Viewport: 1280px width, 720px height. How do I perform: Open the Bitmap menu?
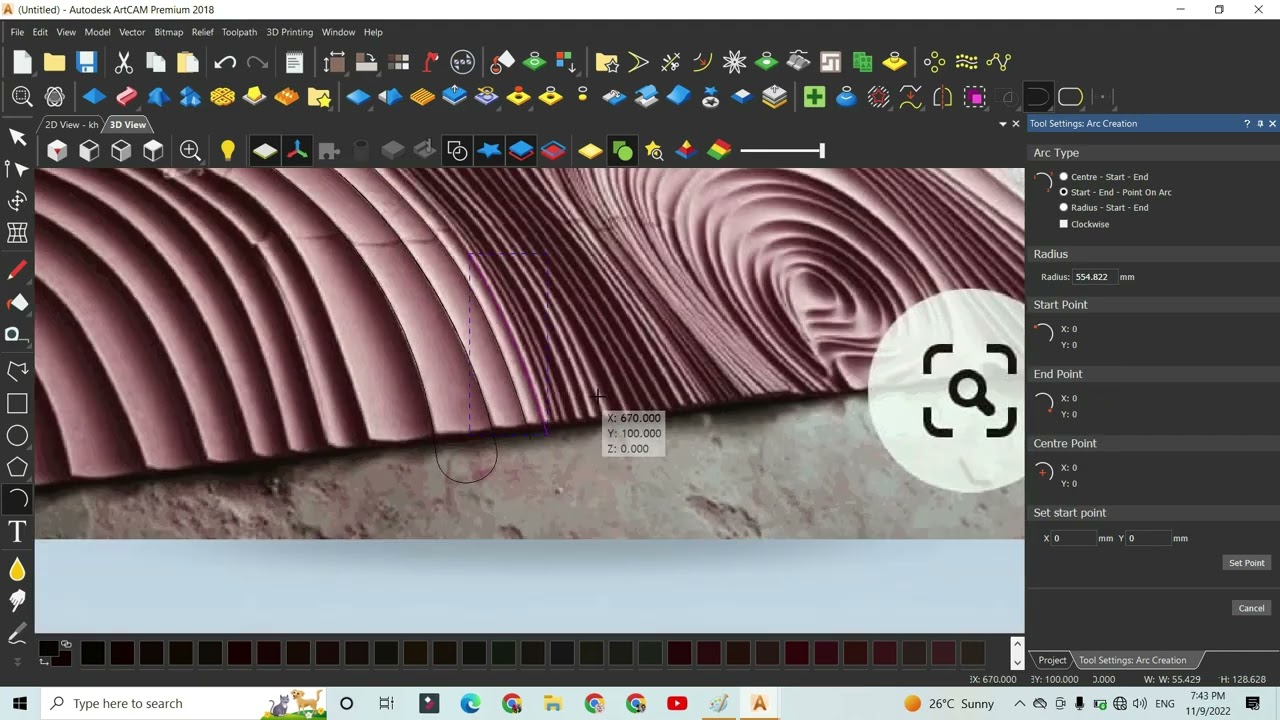coord(168,32)
